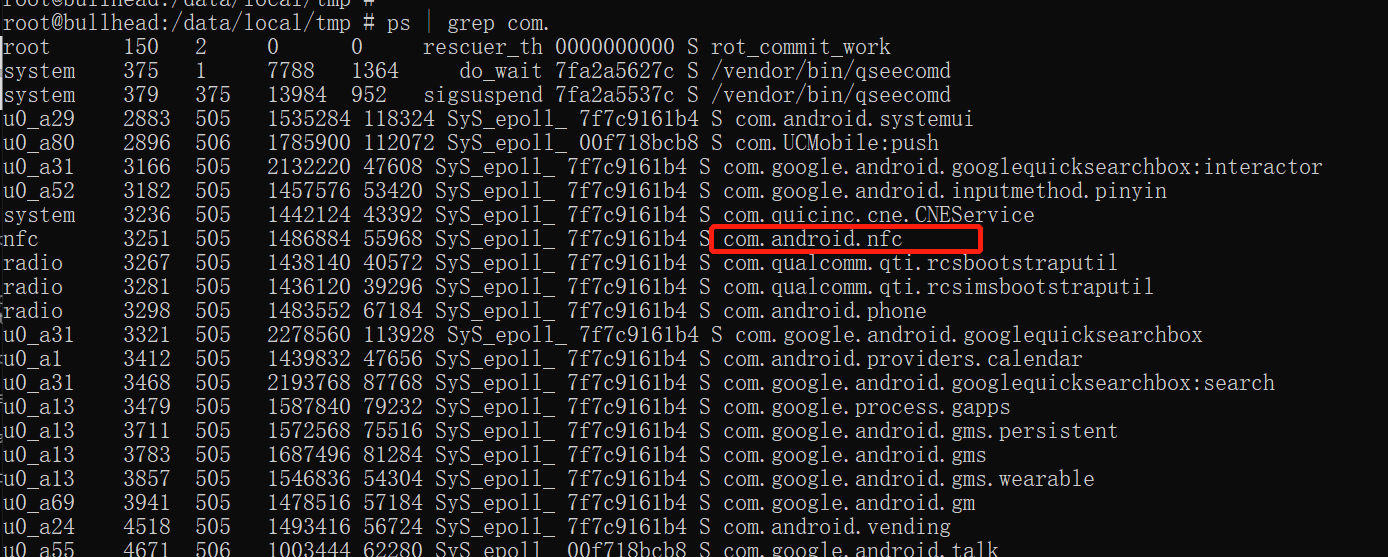Screen dimensions: 1388x557
Task: Click the 'ps | grep com.' command text
Action: (x=470, y=22)
